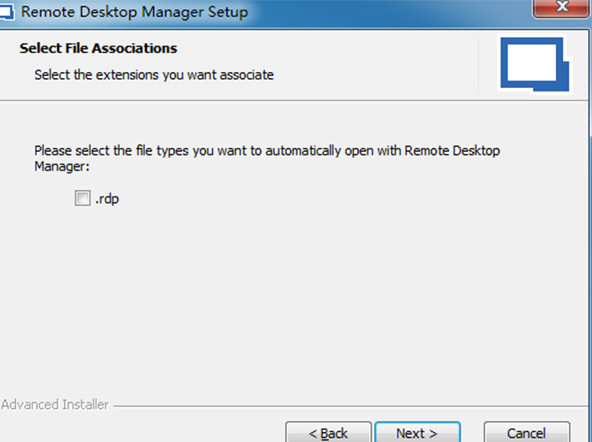Close the setup window with X
This screenshot has width=592, height=442.
coord(562,8)
